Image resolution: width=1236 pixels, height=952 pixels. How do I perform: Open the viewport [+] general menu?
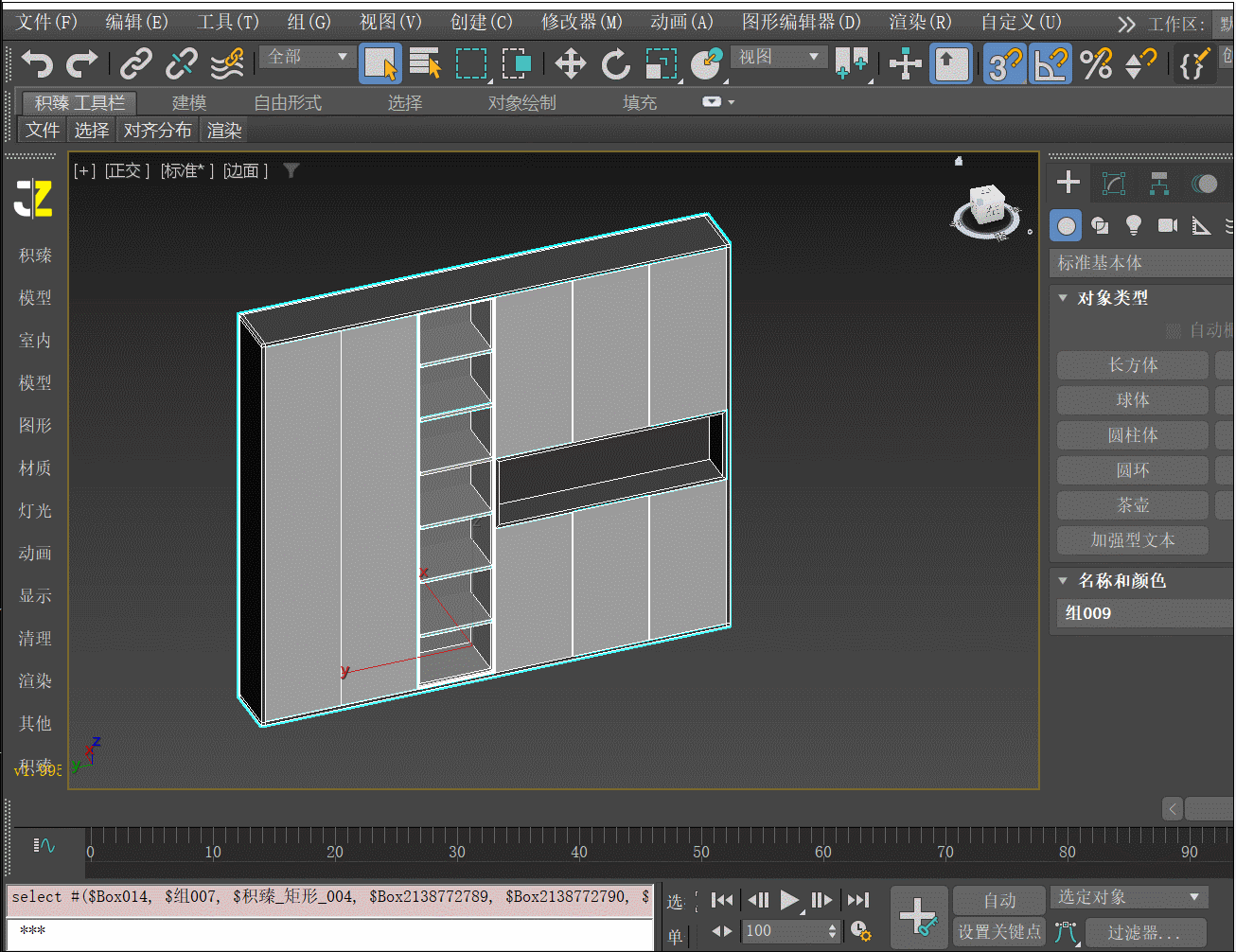pyautogui.click(x=84, y=170)
